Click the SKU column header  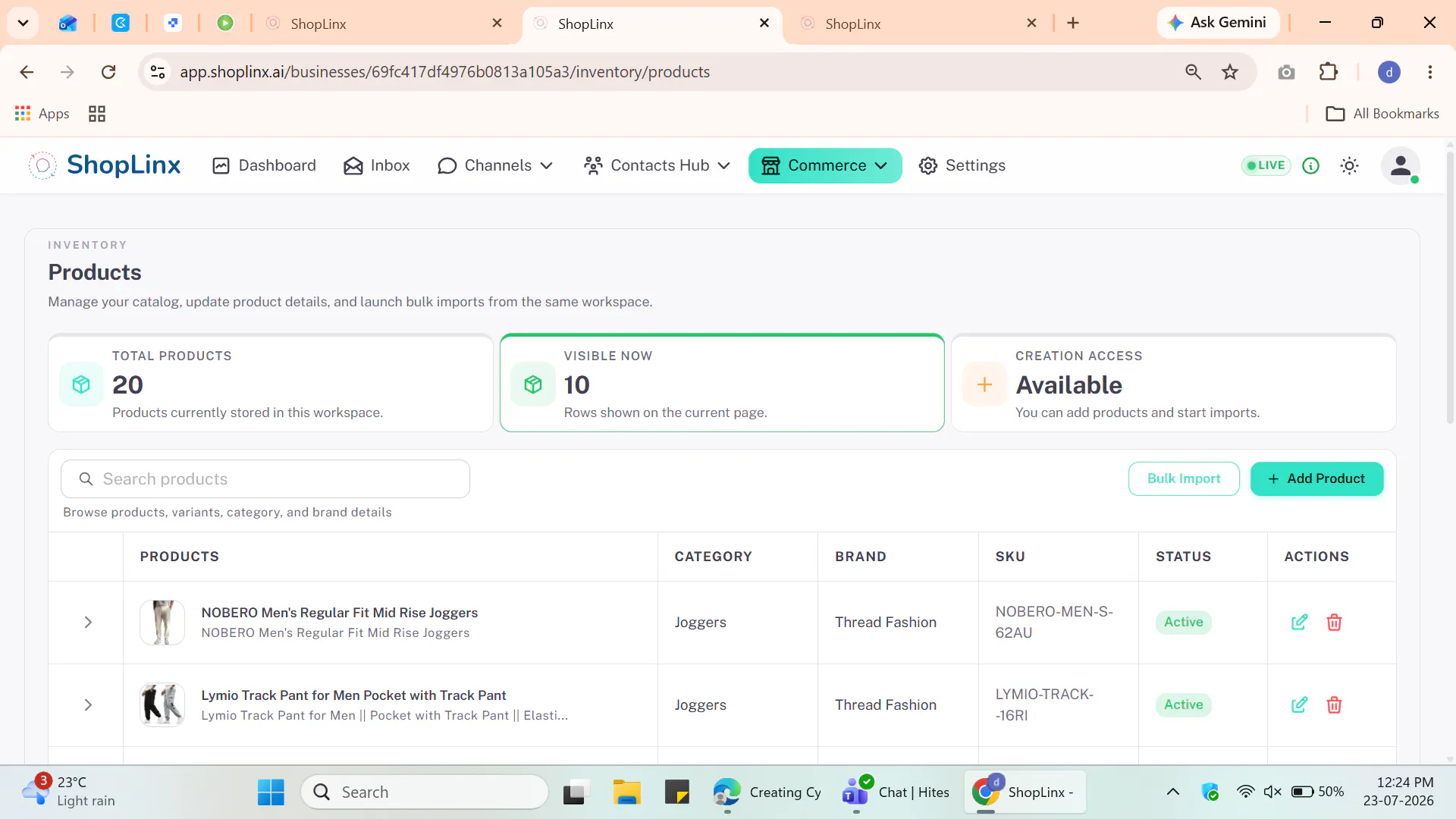pyautogui.click(x=1010, y=557)
